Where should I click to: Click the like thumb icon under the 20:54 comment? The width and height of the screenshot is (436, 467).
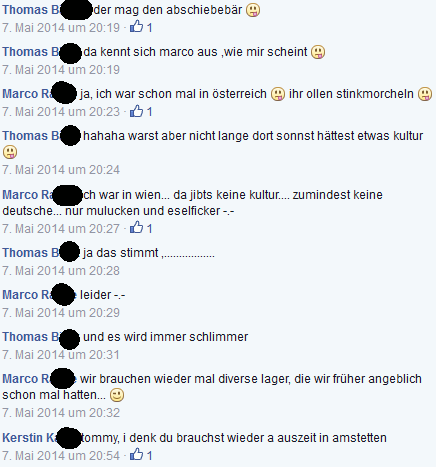click(x=136, y=454)
